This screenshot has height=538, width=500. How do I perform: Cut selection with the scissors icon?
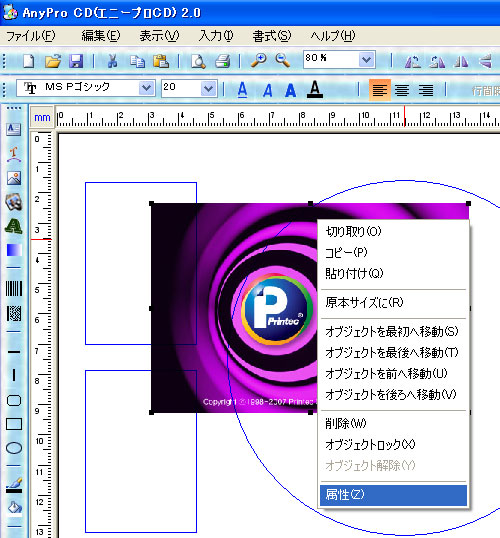pos(113,61)
